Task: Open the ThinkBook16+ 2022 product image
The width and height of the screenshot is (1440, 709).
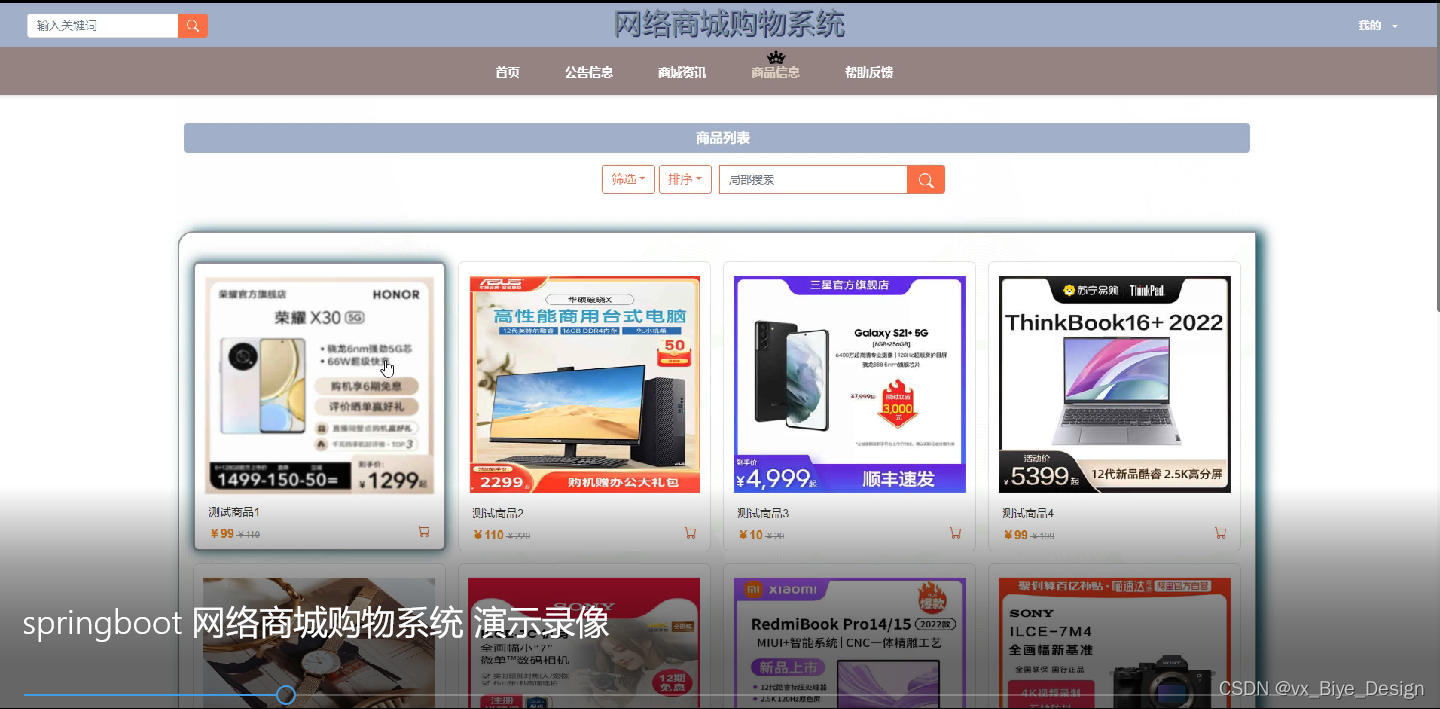Action: 1115,385
